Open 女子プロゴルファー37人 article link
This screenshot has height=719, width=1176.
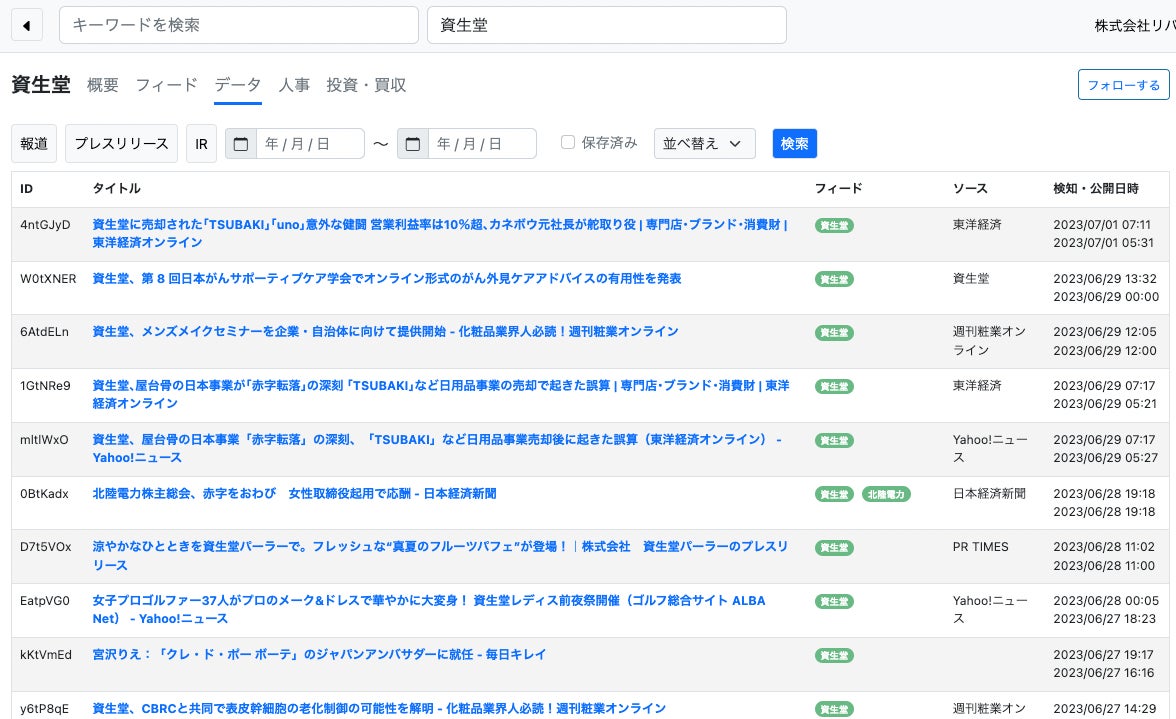428,610
